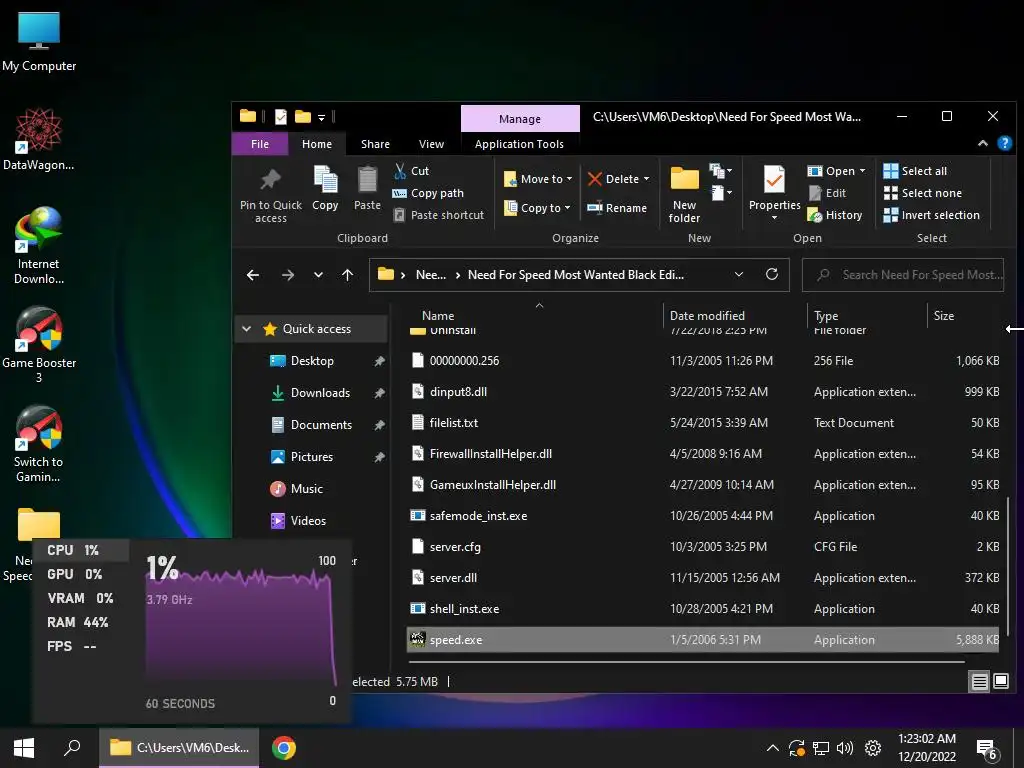Show hidden system tray icons
The width and height of the screenshot is (1024, 768).
tap(773, 748)
